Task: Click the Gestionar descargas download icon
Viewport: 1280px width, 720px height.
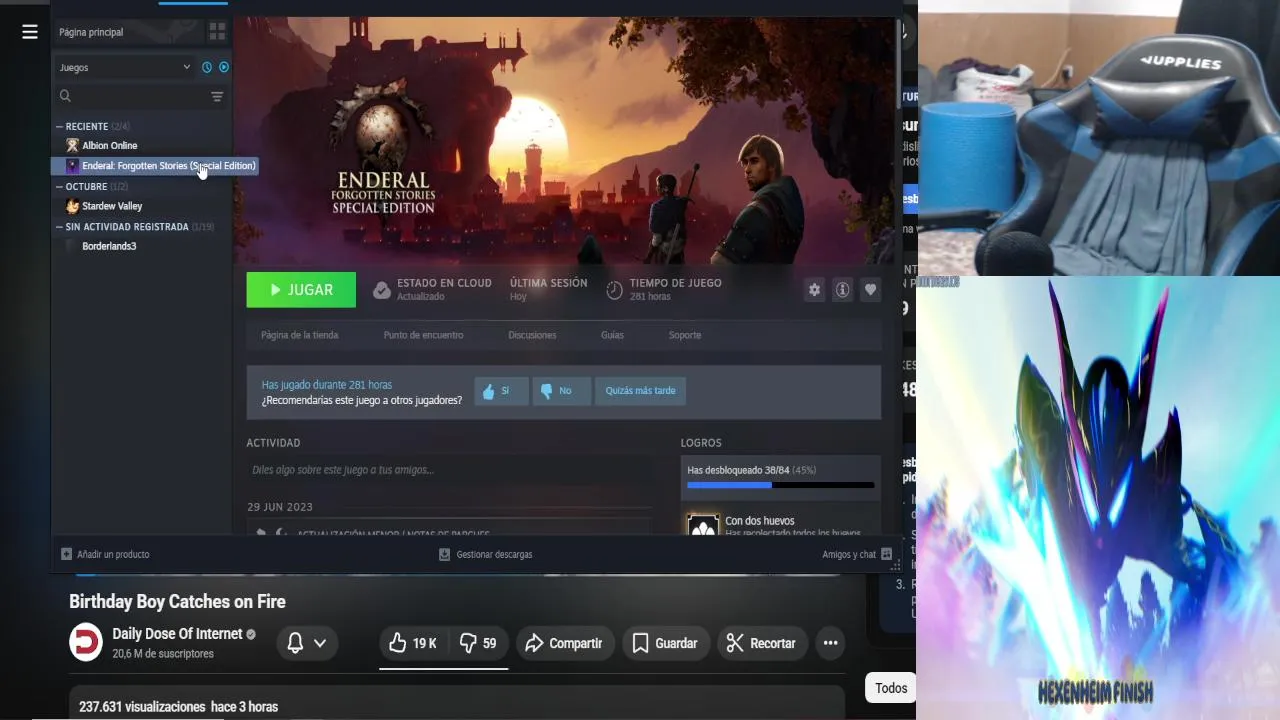Action: [x=445, y=554]
